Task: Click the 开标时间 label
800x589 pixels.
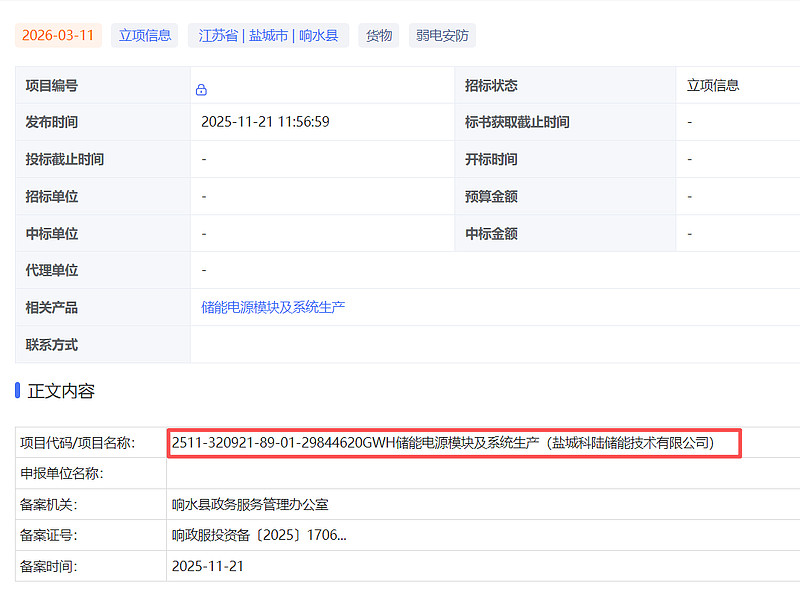Action: tap(491, 159)
